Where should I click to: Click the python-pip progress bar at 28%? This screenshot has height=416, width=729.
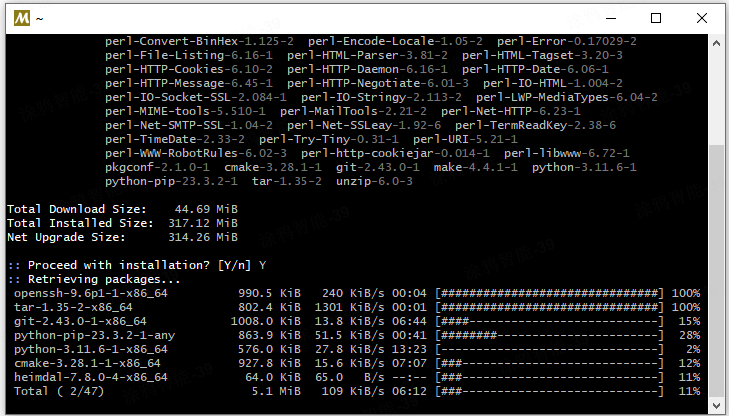tap(550, 335)
